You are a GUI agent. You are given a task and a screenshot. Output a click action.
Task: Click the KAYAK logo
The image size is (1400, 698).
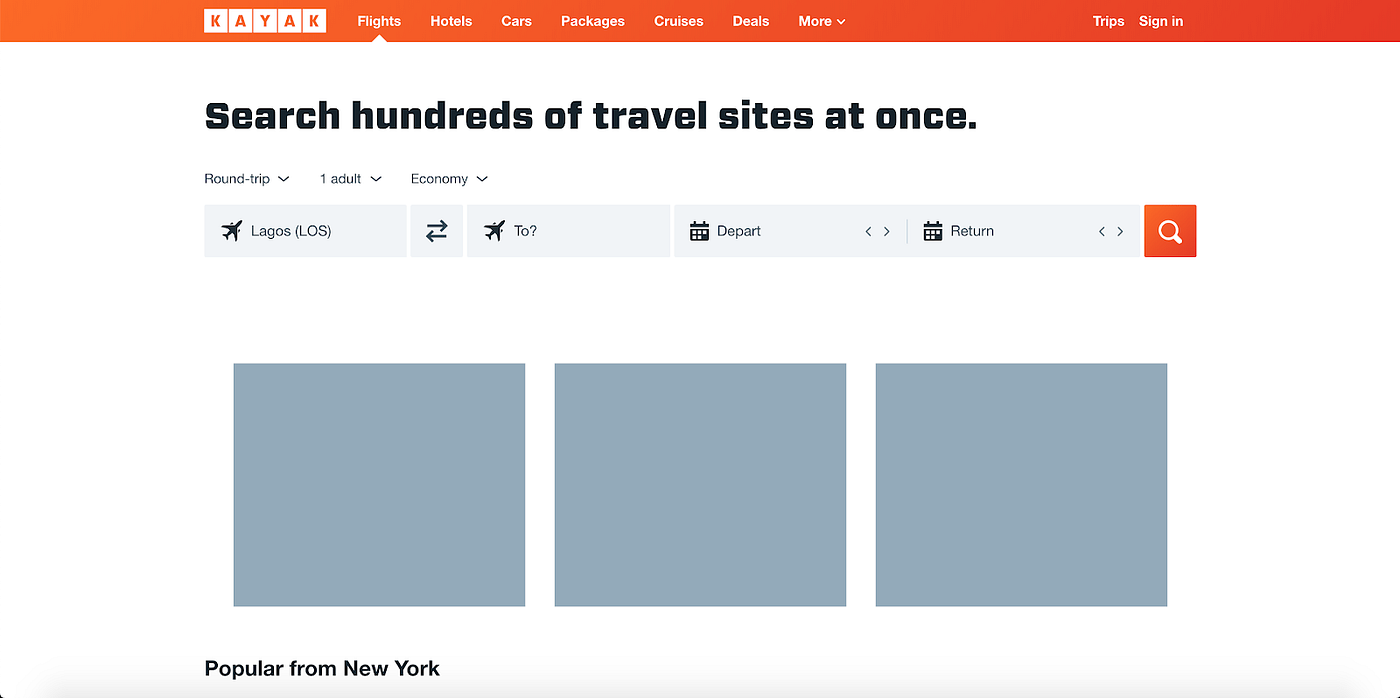pyautogui.click(x=265, y=20)
